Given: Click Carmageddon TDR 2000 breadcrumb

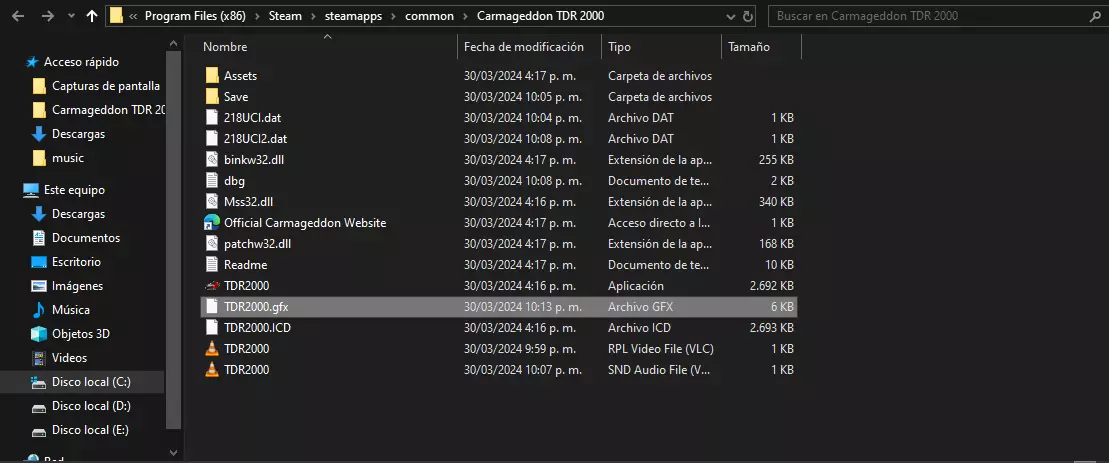Looking at the screenshot, I should click(x=540, y=16).
